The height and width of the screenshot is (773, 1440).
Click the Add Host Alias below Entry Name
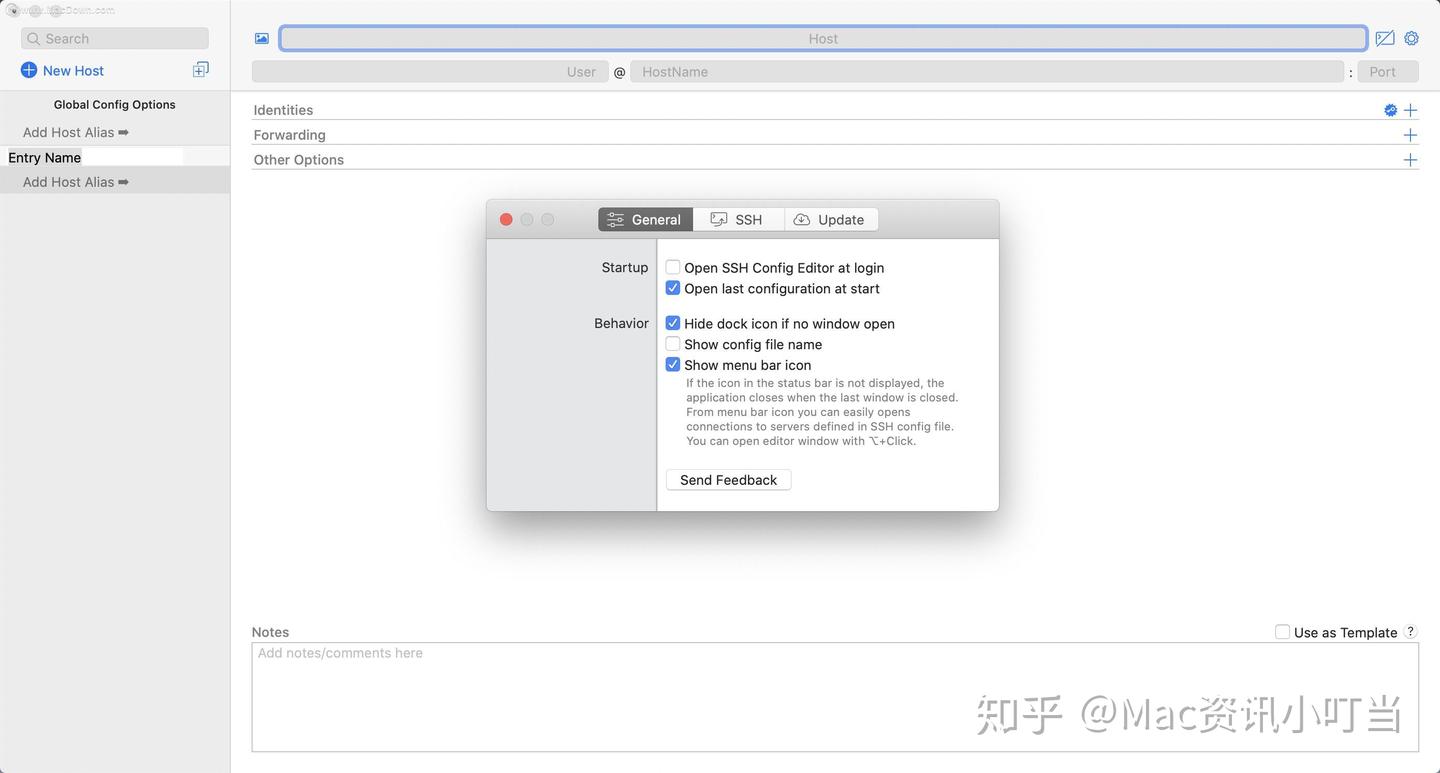pyautogui.click(x=76, y=182)
